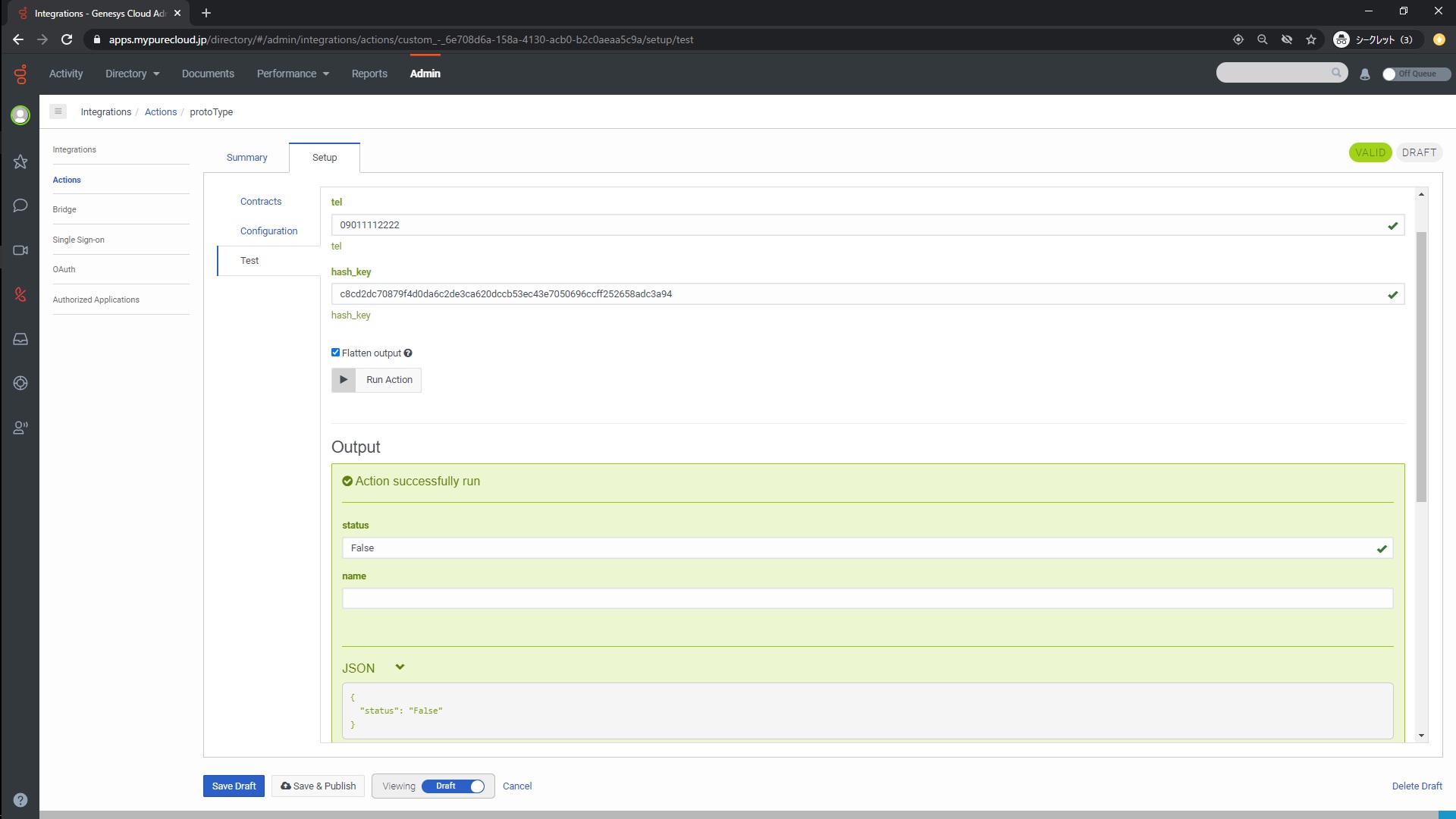Click the notification bell icon
This screenshot has height=819, width=1456.
(1365, 74)
